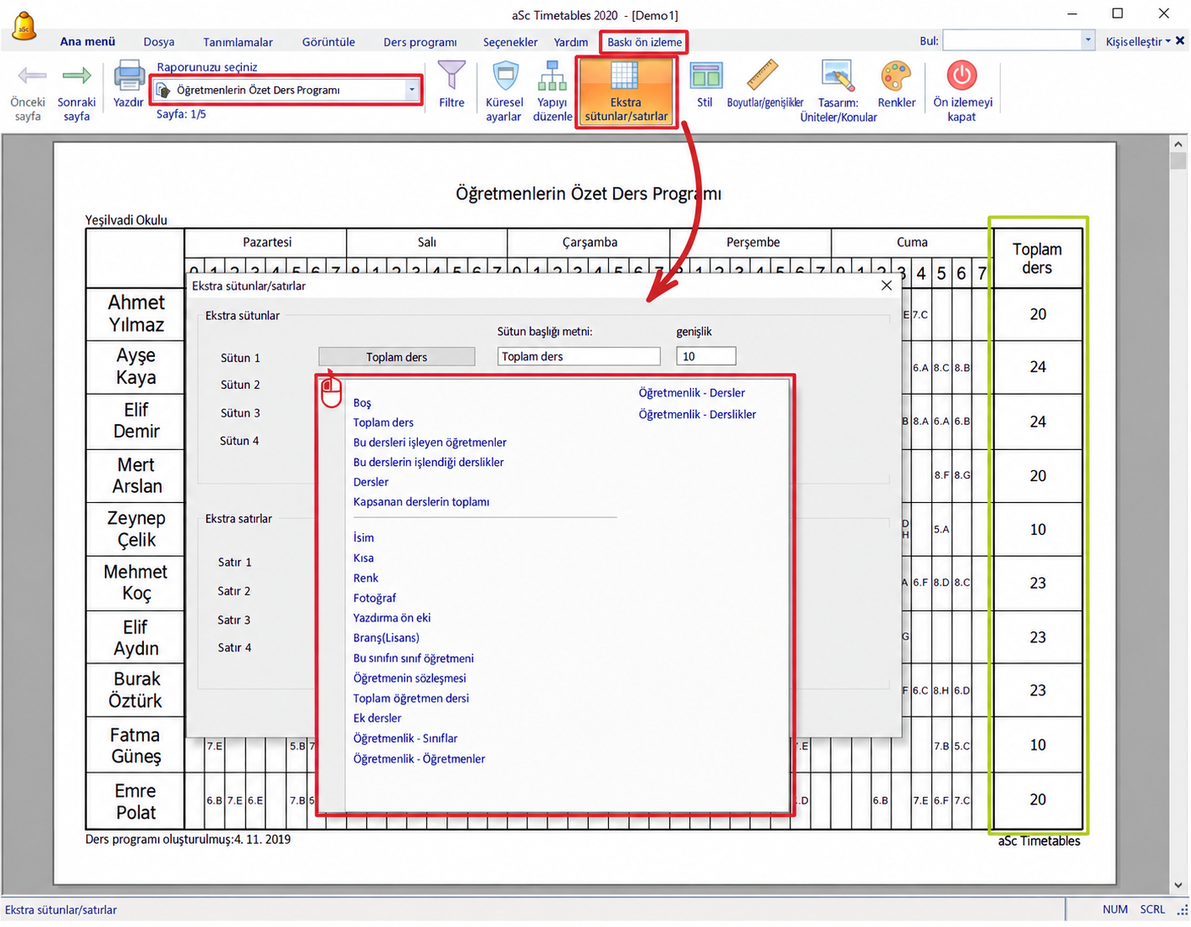1191x927 pixels.
Task: Open the Renkler palette icon
Action: [896, 76]
